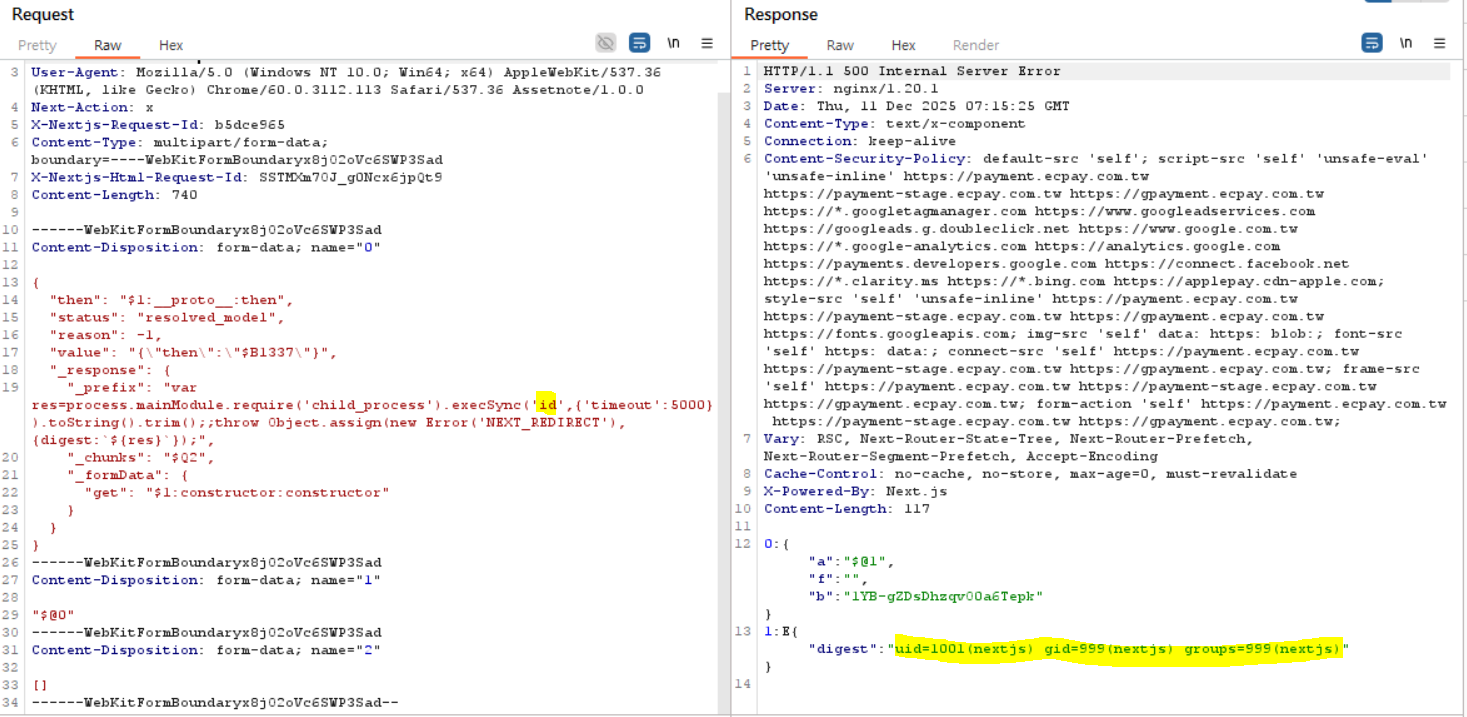The height and width of the screenshot is (717, 1467).
Task: Click "$1:constructor:constructor" value in _formData
Action: click(267, 492)
